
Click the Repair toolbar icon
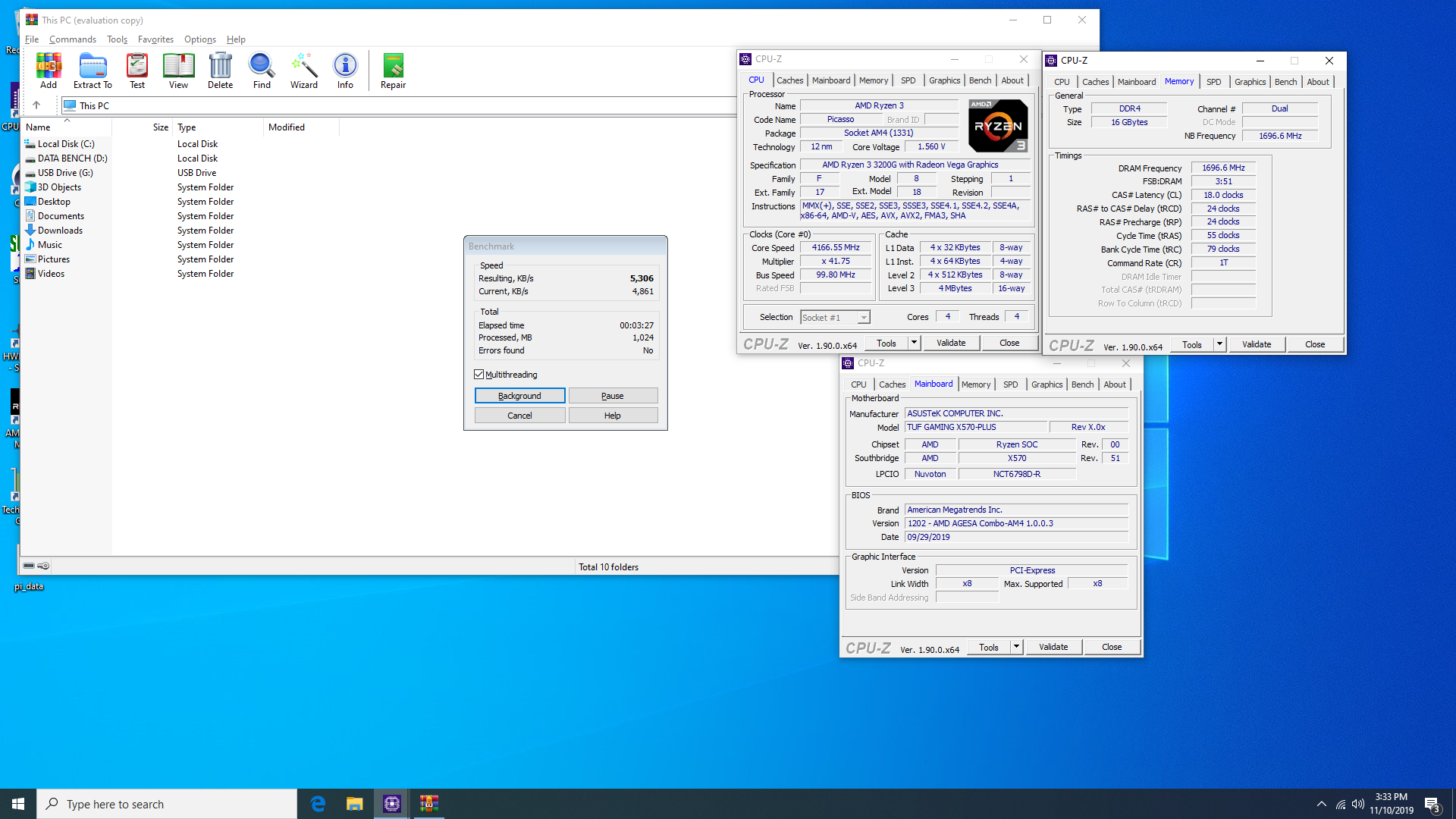click(x=393, y=71)
